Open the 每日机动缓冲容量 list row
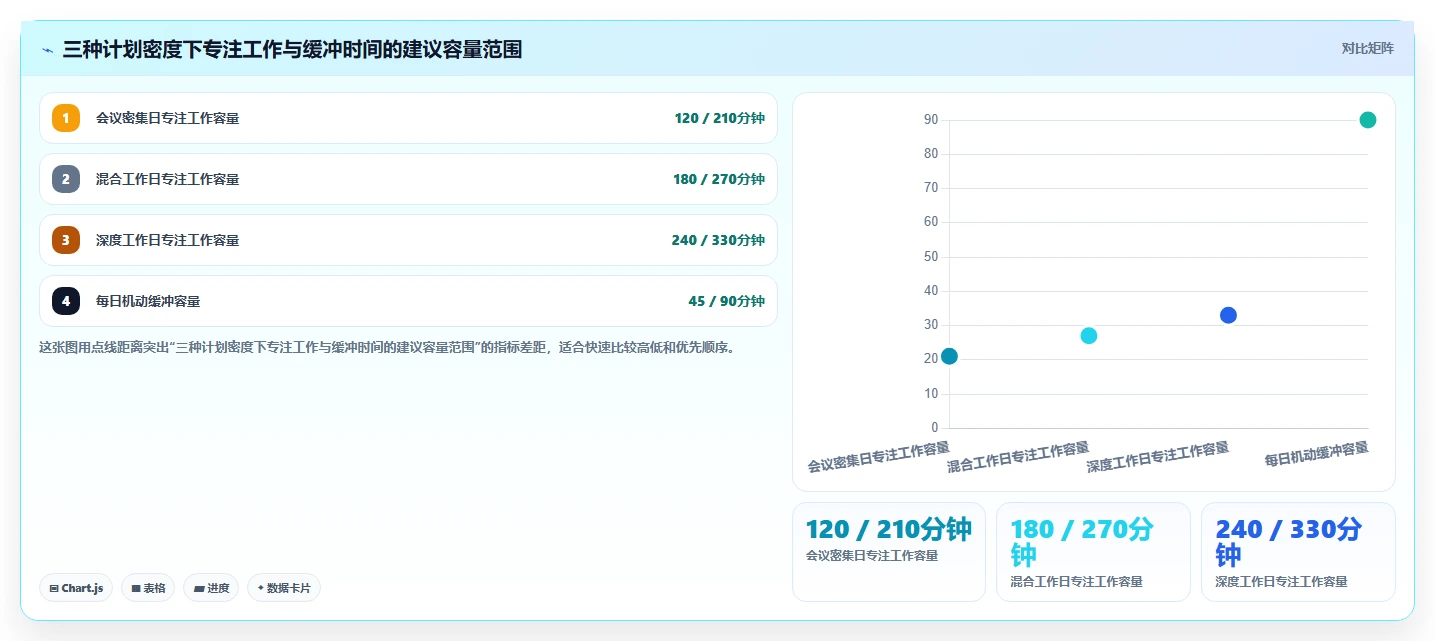 point(408,301)
